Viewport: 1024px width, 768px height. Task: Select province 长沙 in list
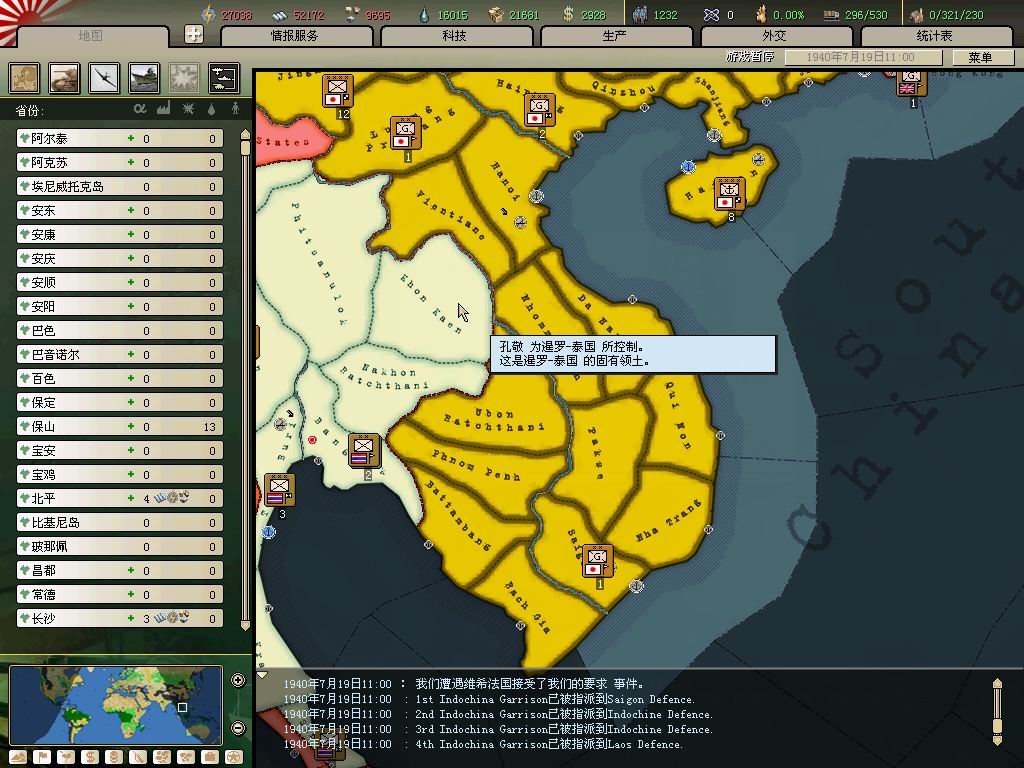pos(120,618)
